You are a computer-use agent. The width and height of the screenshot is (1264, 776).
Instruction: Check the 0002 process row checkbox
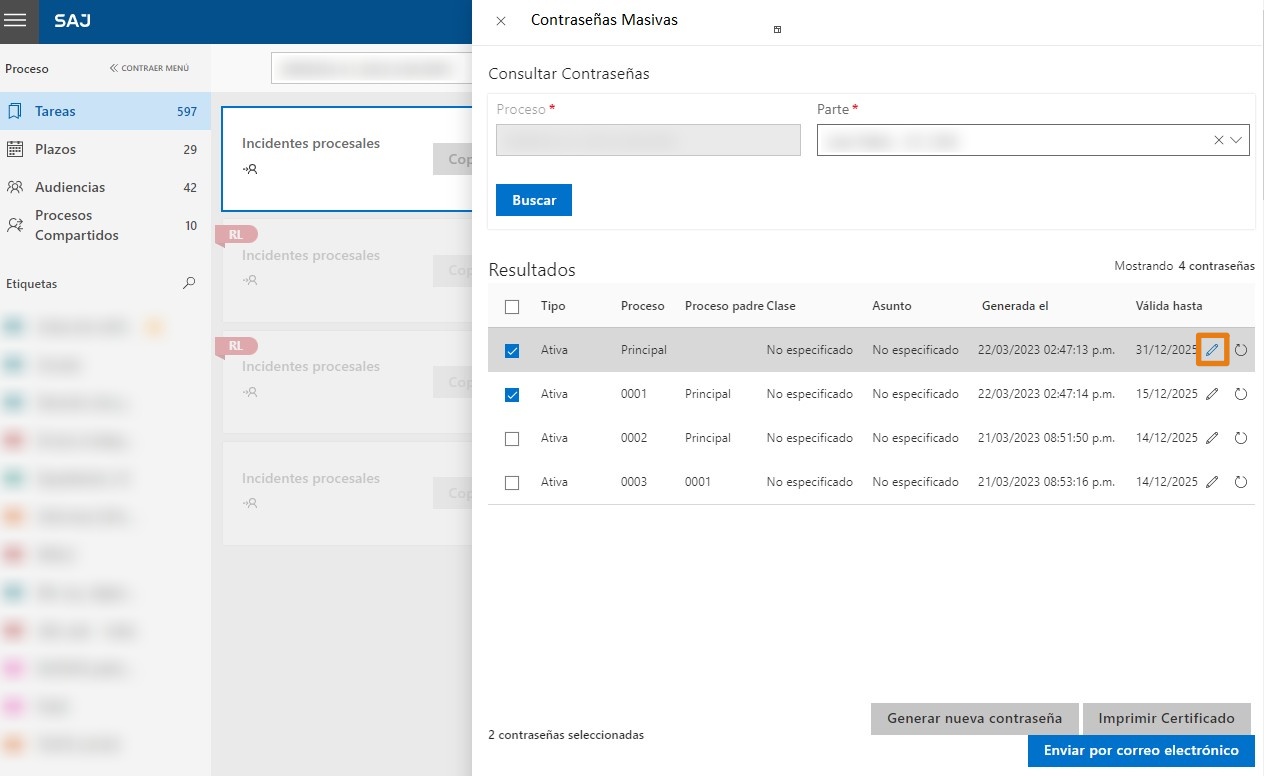point(512,439)
